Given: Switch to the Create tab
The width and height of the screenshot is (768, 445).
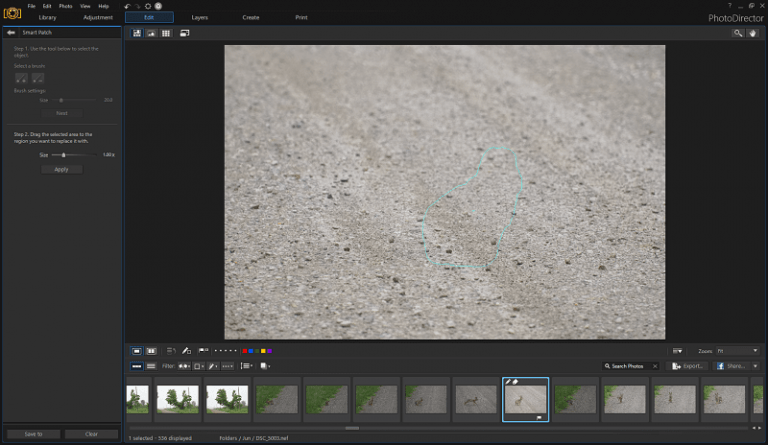Looking at the screenshot, I should coord(251,18).
